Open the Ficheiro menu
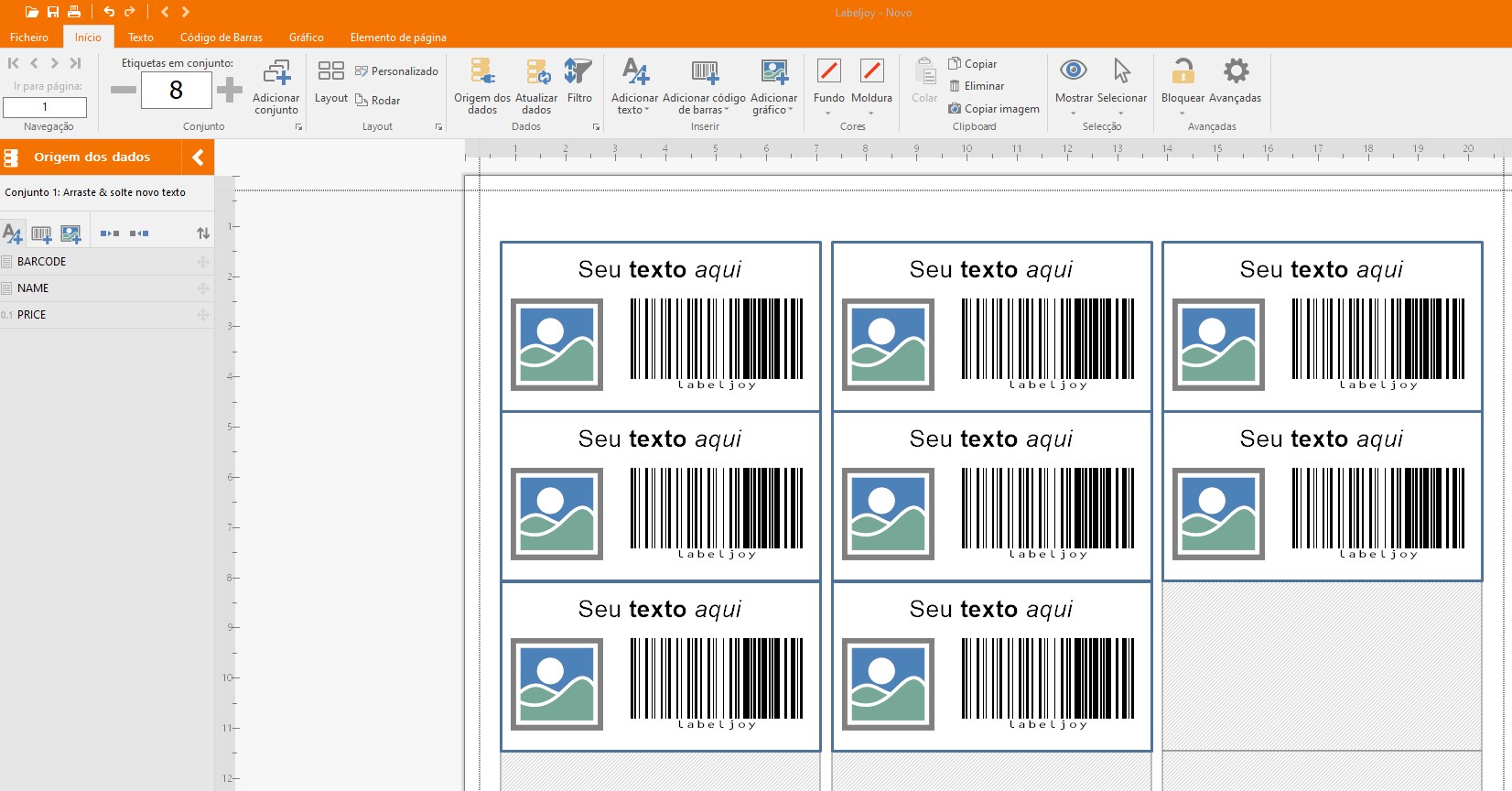1512x791 pixels. [29, 38]
